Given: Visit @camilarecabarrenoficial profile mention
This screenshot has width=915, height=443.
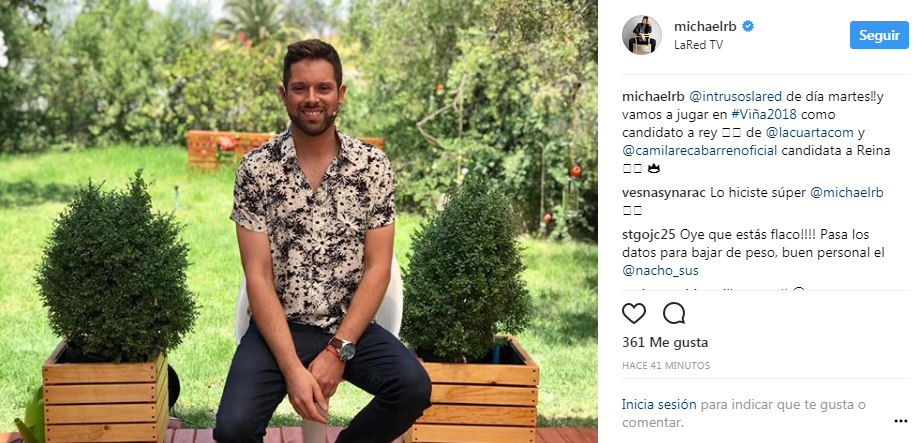Looking at the screenshot, I should click(700, 151).
